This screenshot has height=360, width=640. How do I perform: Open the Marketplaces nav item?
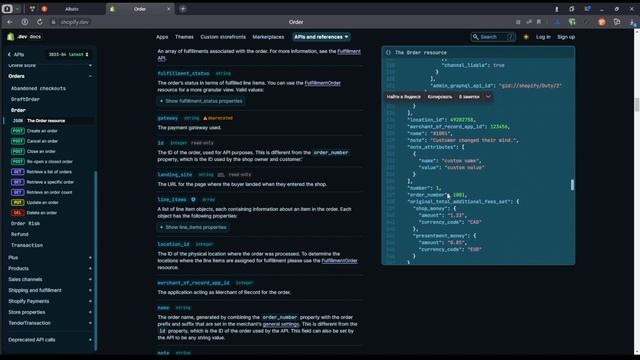(268, 37)
